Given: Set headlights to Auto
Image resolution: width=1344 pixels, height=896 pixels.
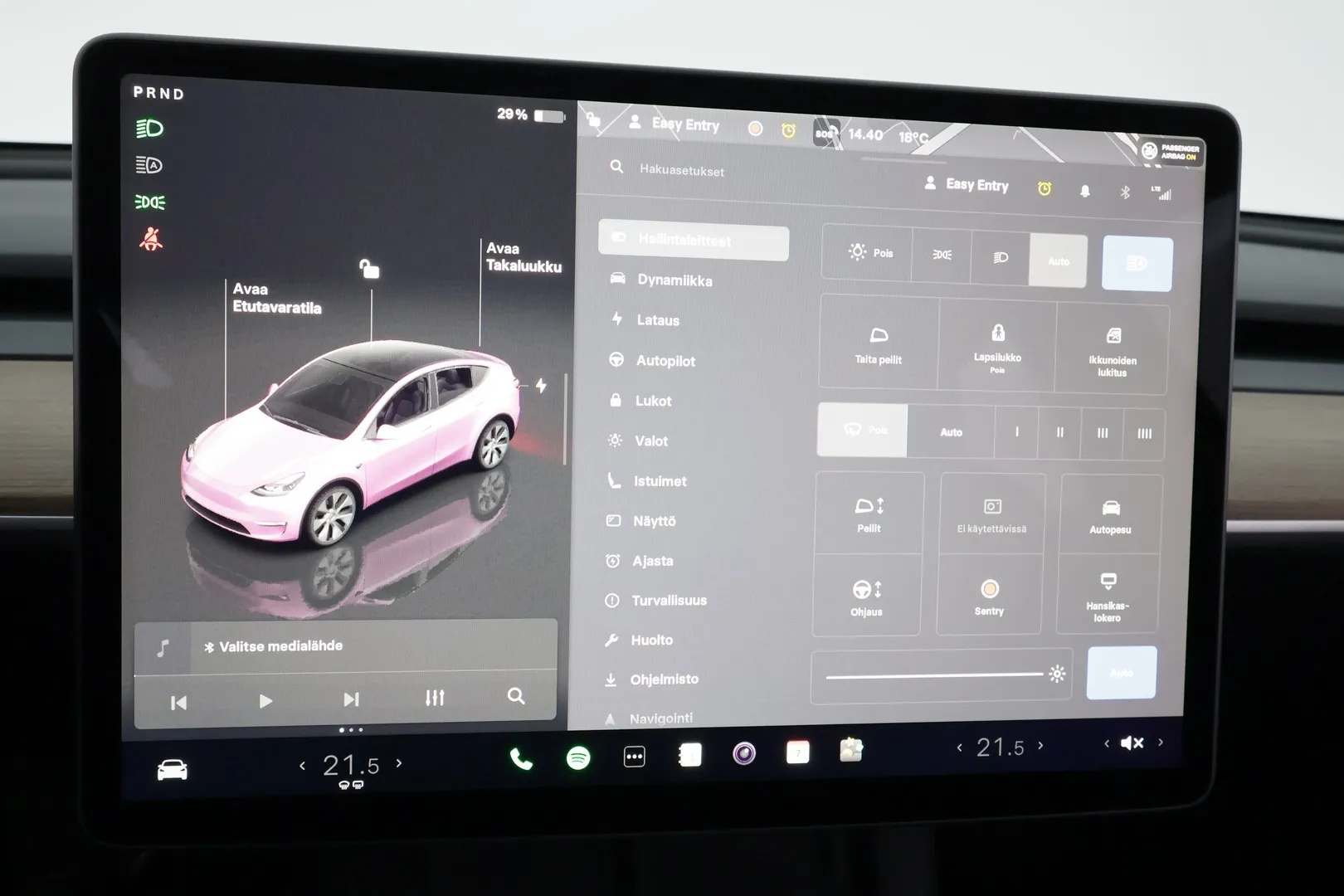Looking at the screenshot, I should click(x=1058, y=261).
